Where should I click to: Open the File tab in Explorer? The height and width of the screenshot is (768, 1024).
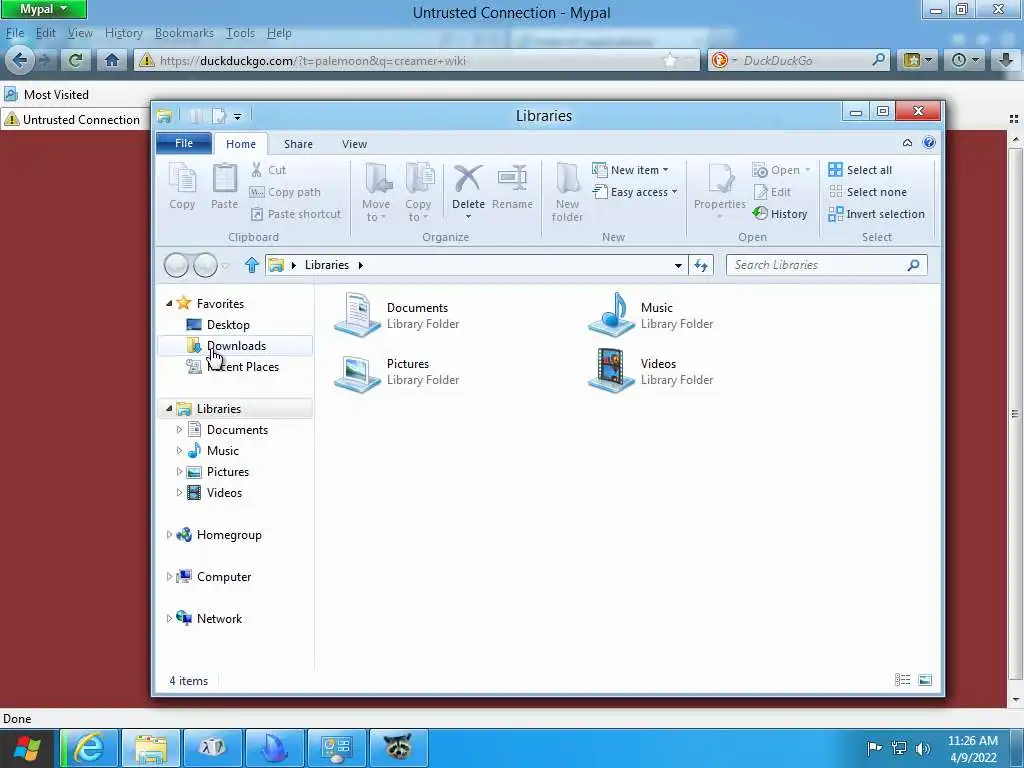(x=184, y=143)
